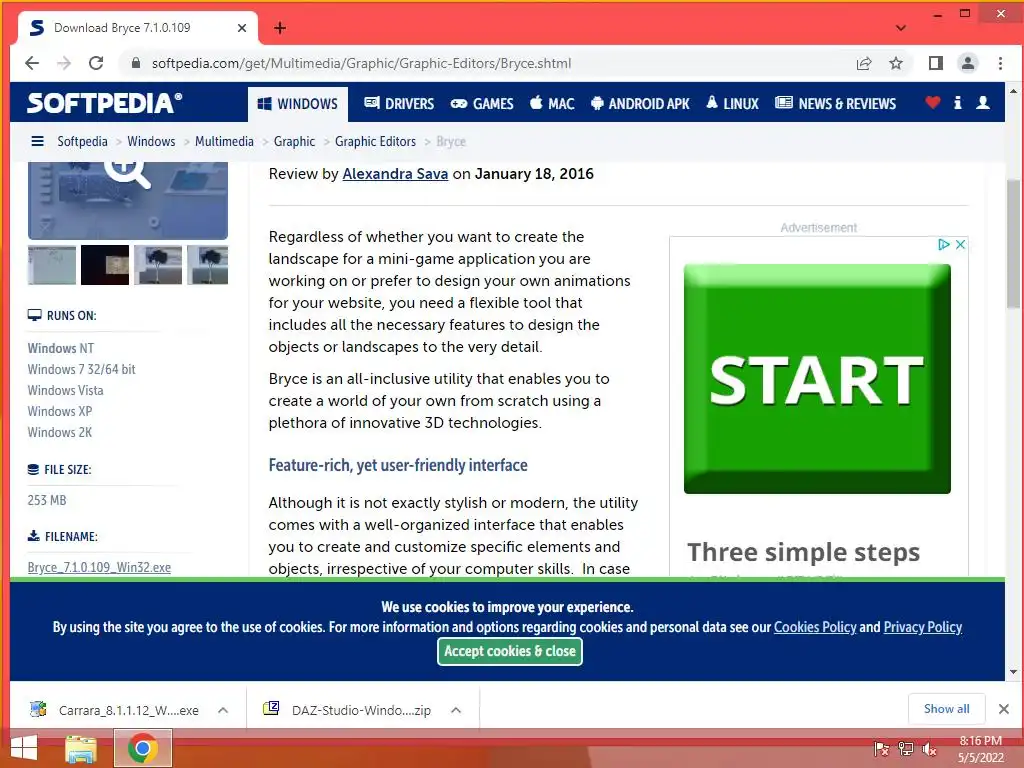This screenshot has width=1024, height=768.
Task: Share this page via address bar icon
Action: coord(864,63)
